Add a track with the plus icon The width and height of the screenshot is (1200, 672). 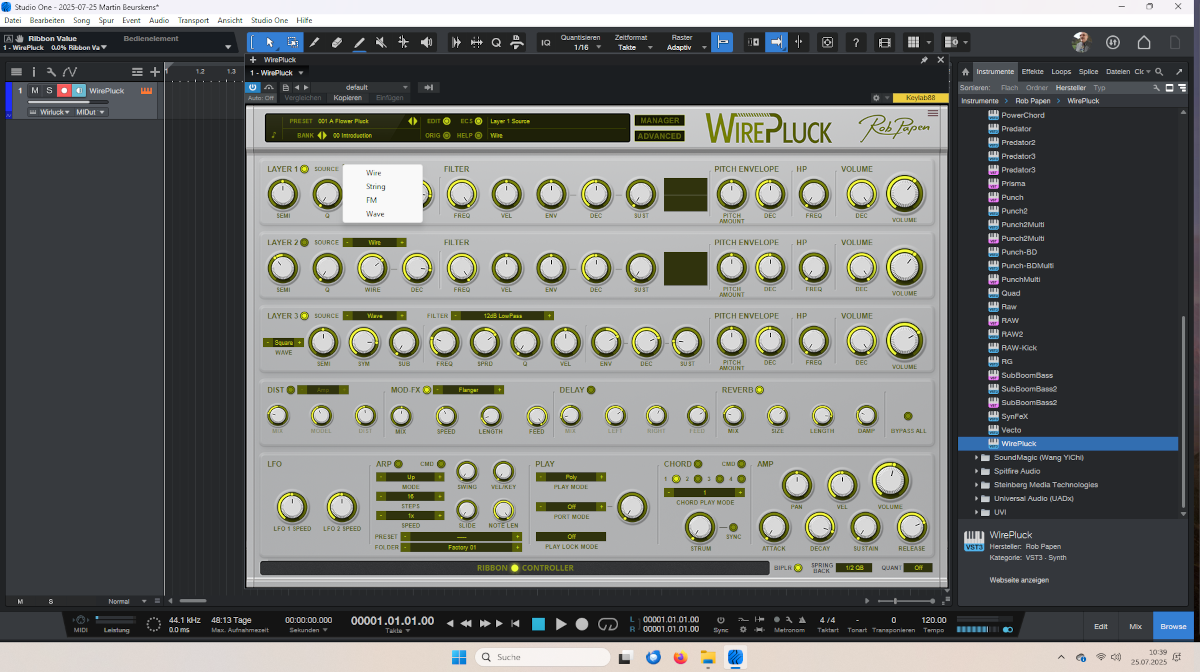[x=154, y=71]
